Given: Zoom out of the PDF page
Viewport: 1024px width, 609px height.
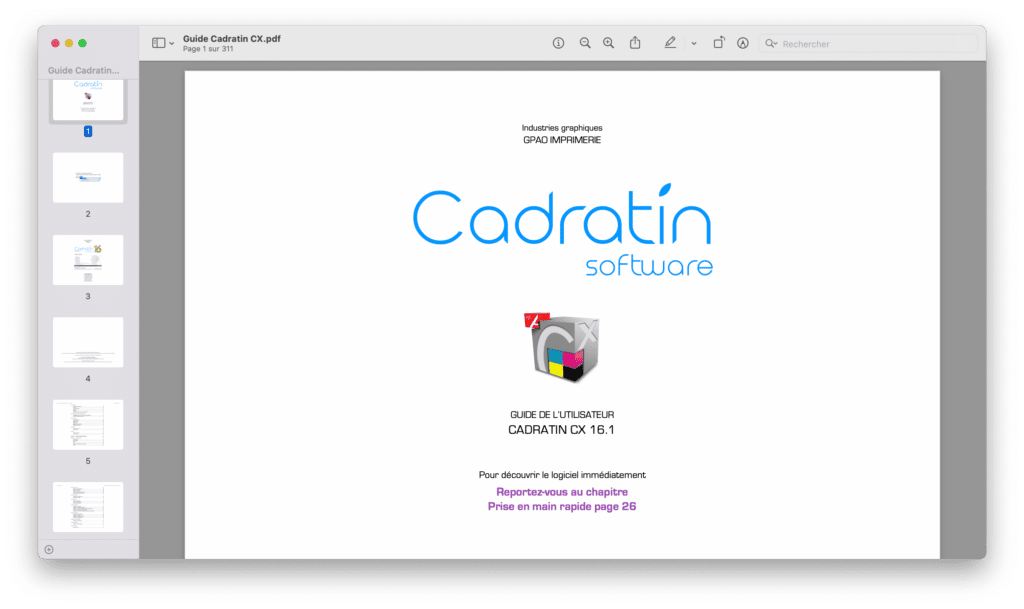Looking at the screenshot, I should [585, 43].
